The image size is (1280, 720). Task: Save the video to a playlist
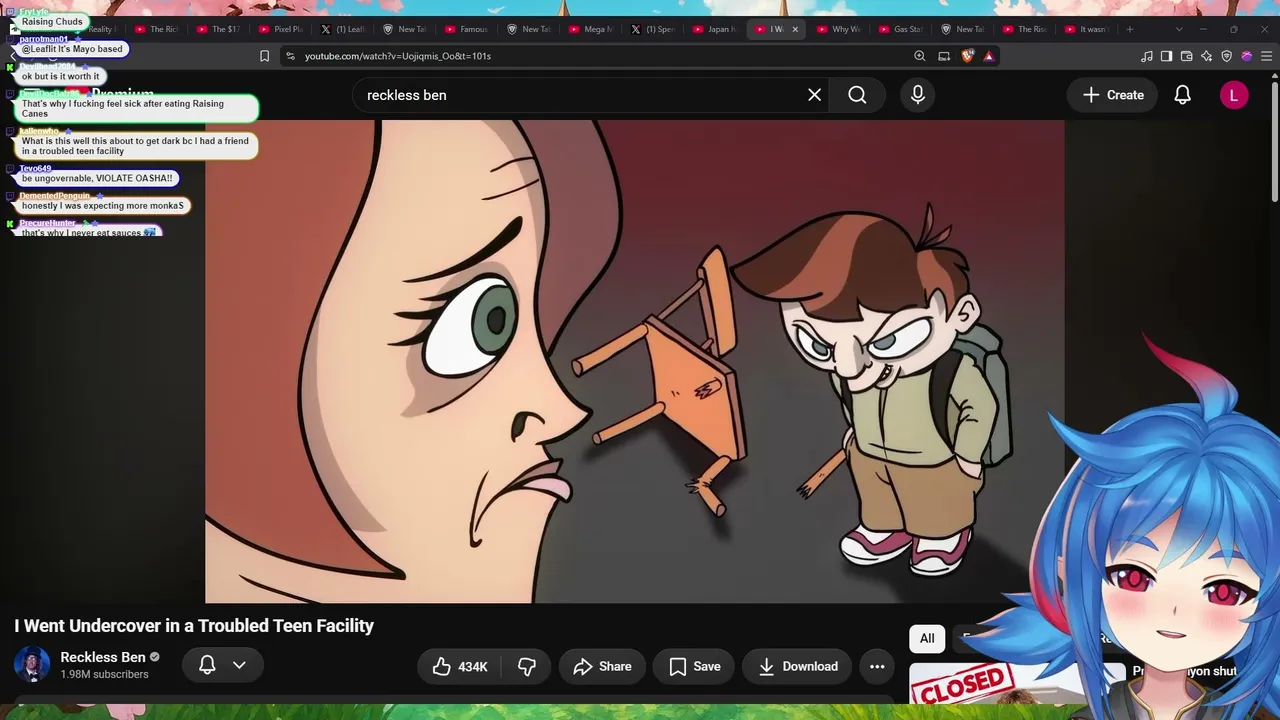[x=695, y=667]
